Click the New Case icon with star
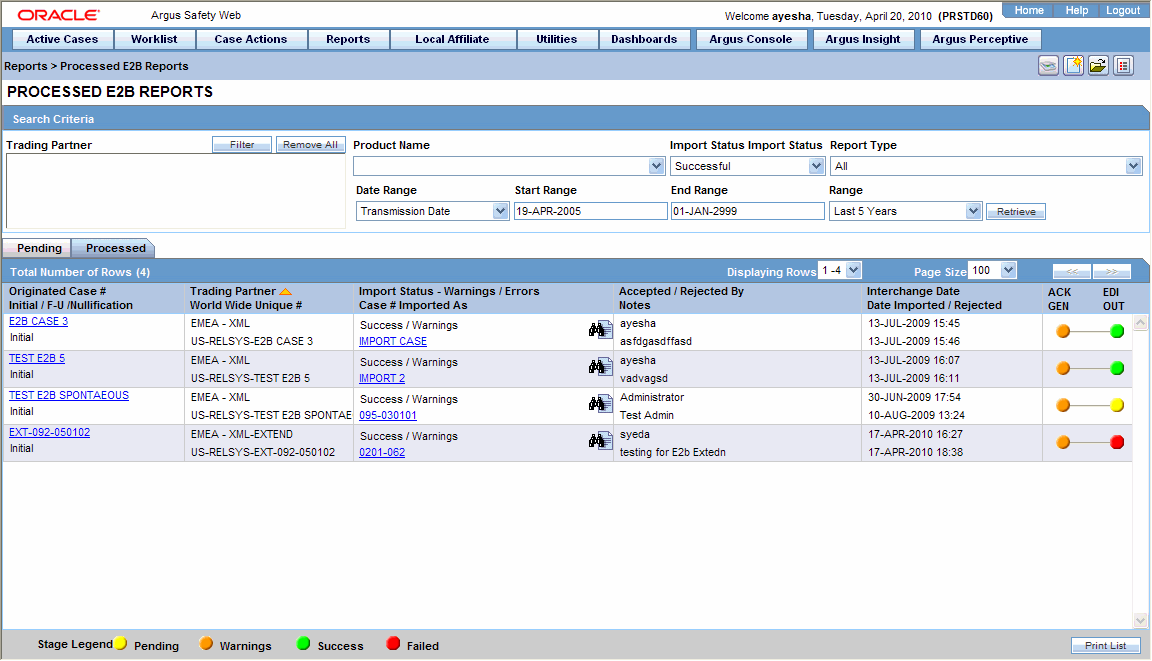The image size is (1152, 661). point(1073,66)
